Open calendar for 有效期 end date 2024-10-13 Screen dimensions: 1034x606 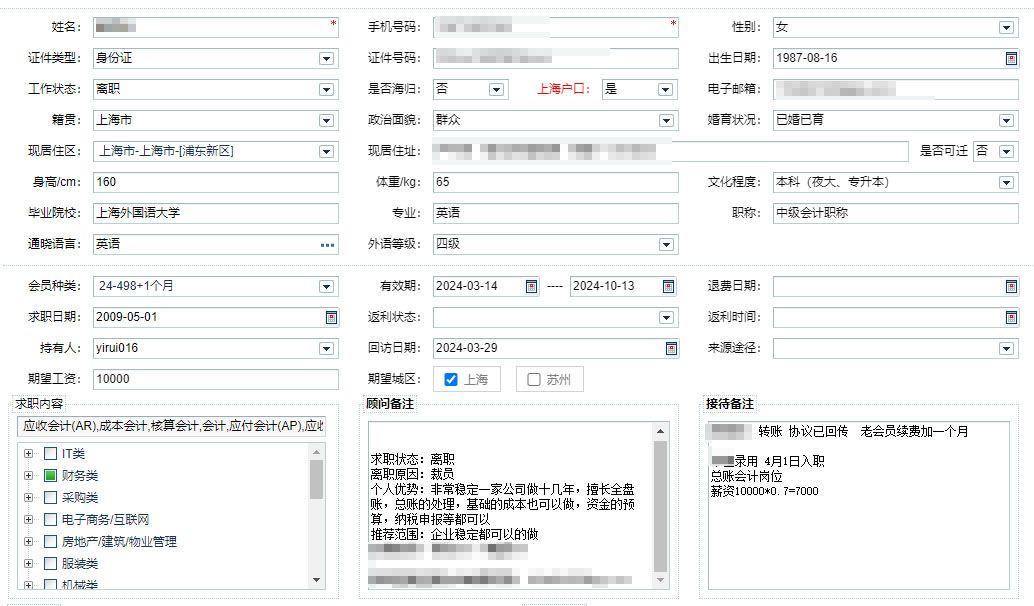coord(668,286)
